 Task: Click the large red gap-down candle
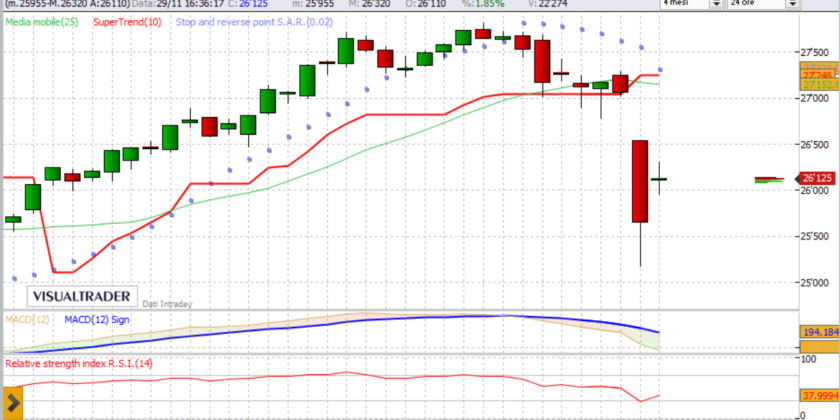640,181
